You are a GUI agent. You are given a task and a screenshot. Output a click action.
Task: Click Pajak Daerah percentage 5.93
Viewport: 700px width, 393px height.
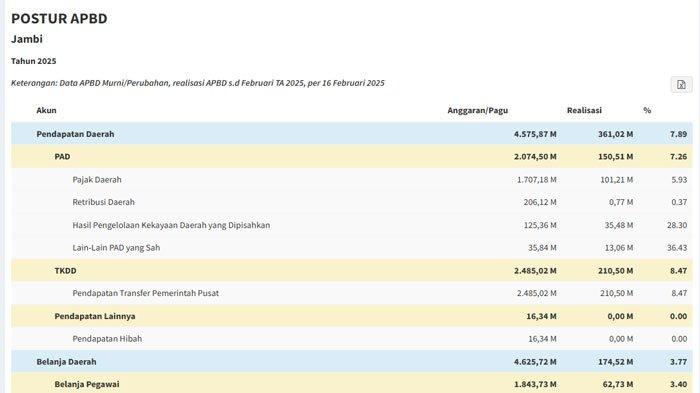tap(679, 180)
